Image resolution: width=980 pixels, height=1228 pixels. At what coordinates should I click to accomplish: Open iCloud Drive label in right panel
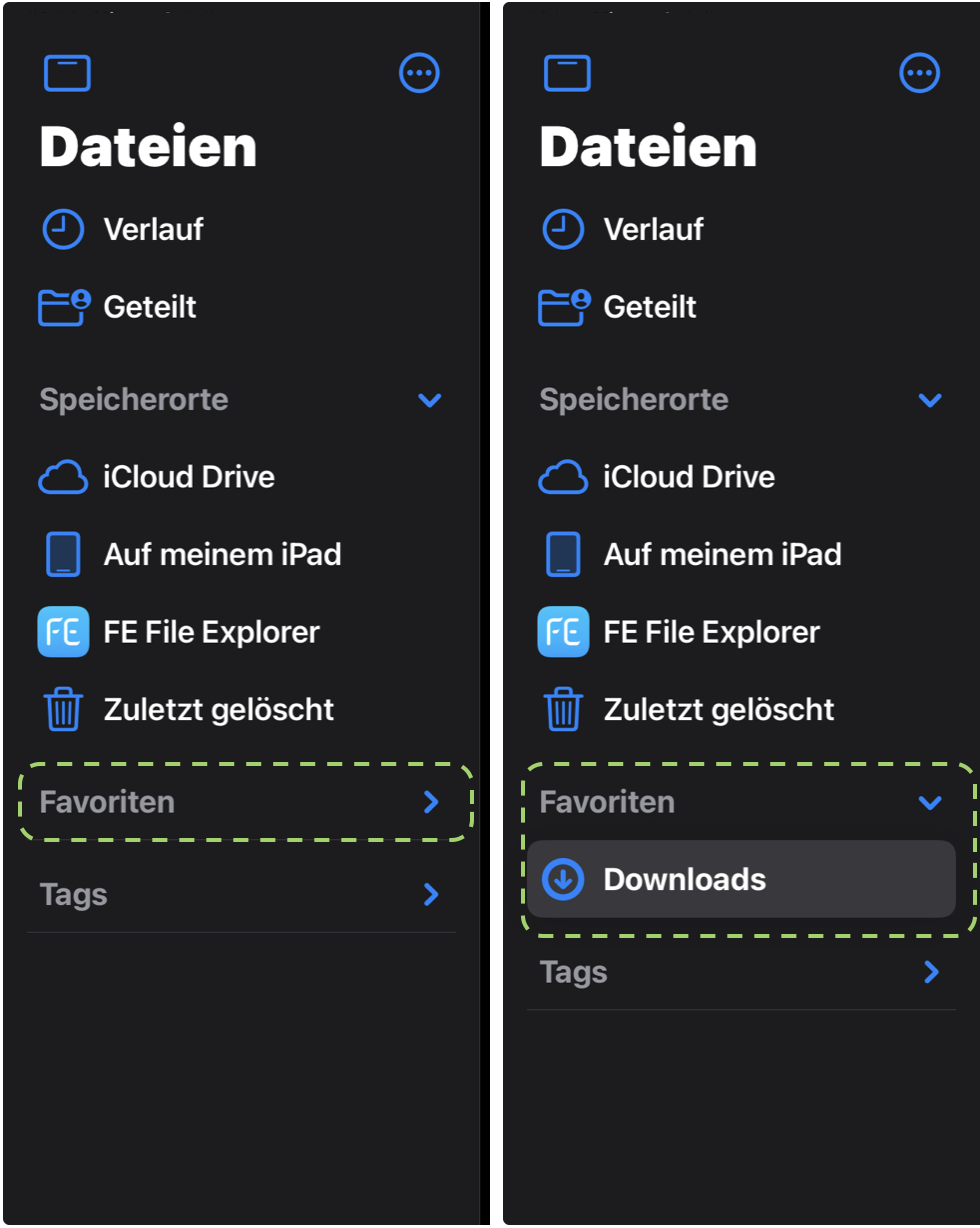pos(689,477)
